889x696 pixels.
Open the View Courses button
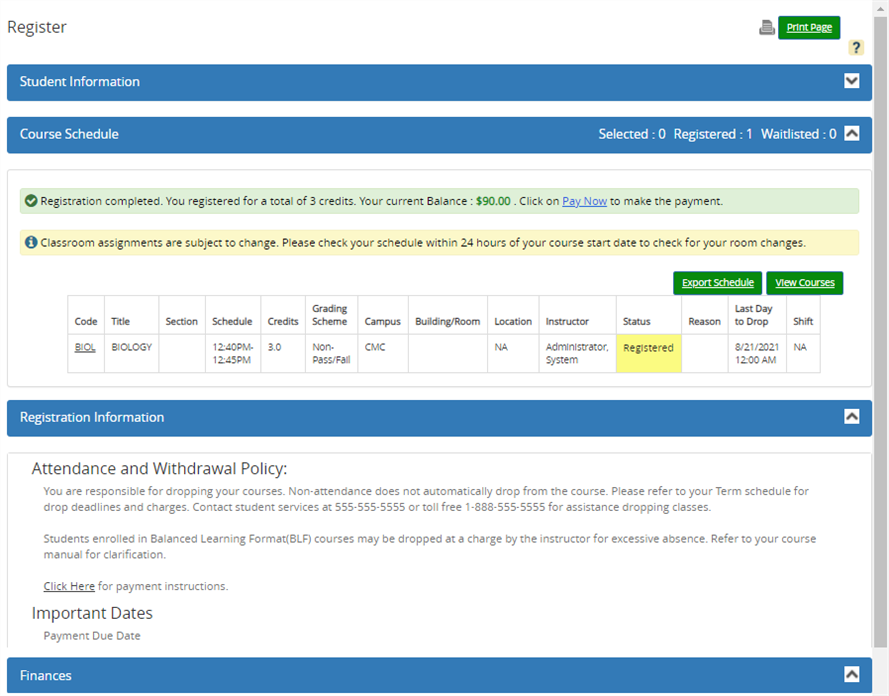[x=804, y=283]
